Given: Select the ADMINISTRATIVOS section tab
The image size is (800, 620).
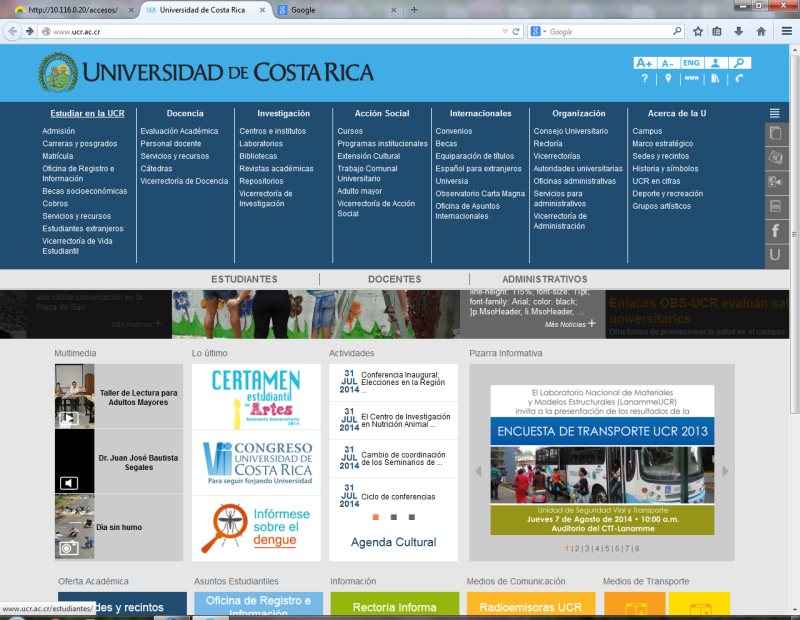Looking at the screenshot, I should point(544,279).
